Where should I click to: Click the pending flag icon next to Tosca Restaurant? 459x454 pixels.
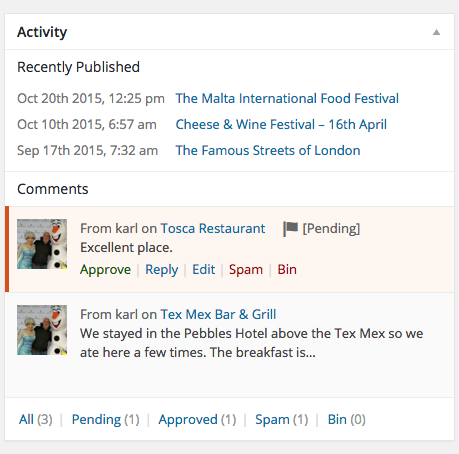(290, 229)
